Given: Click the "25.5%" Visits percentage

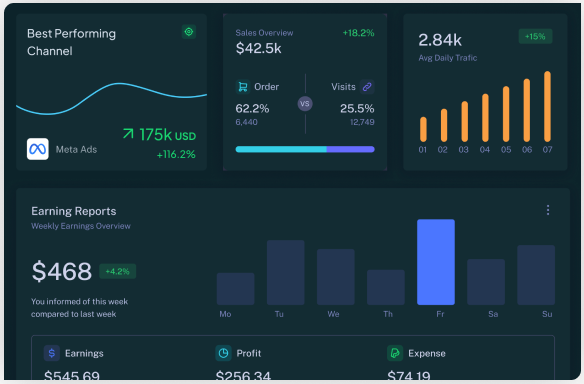Looking at the screenshot, I should coord(357,108).
